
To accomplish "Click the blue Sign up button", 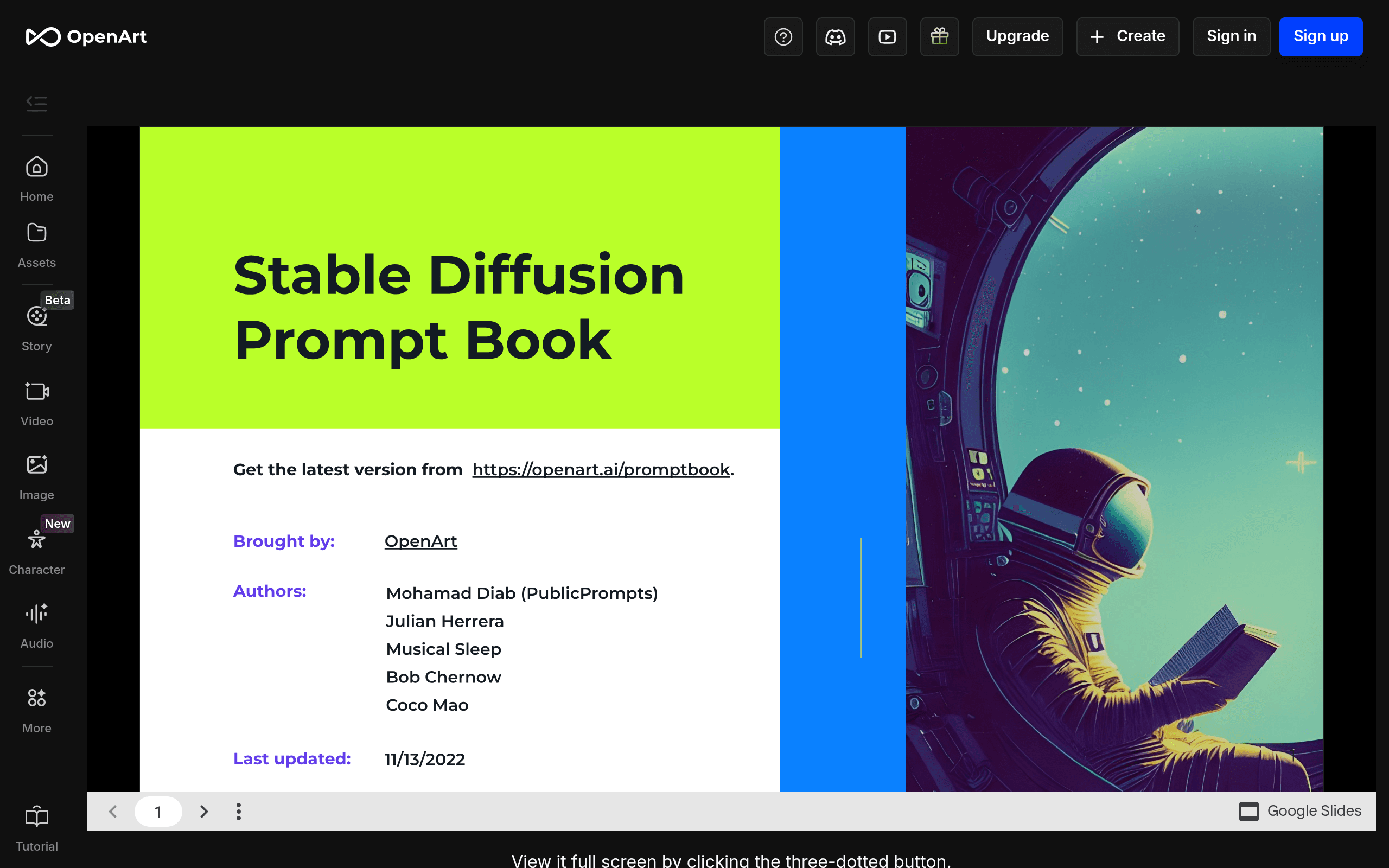I will (1321, 37).
